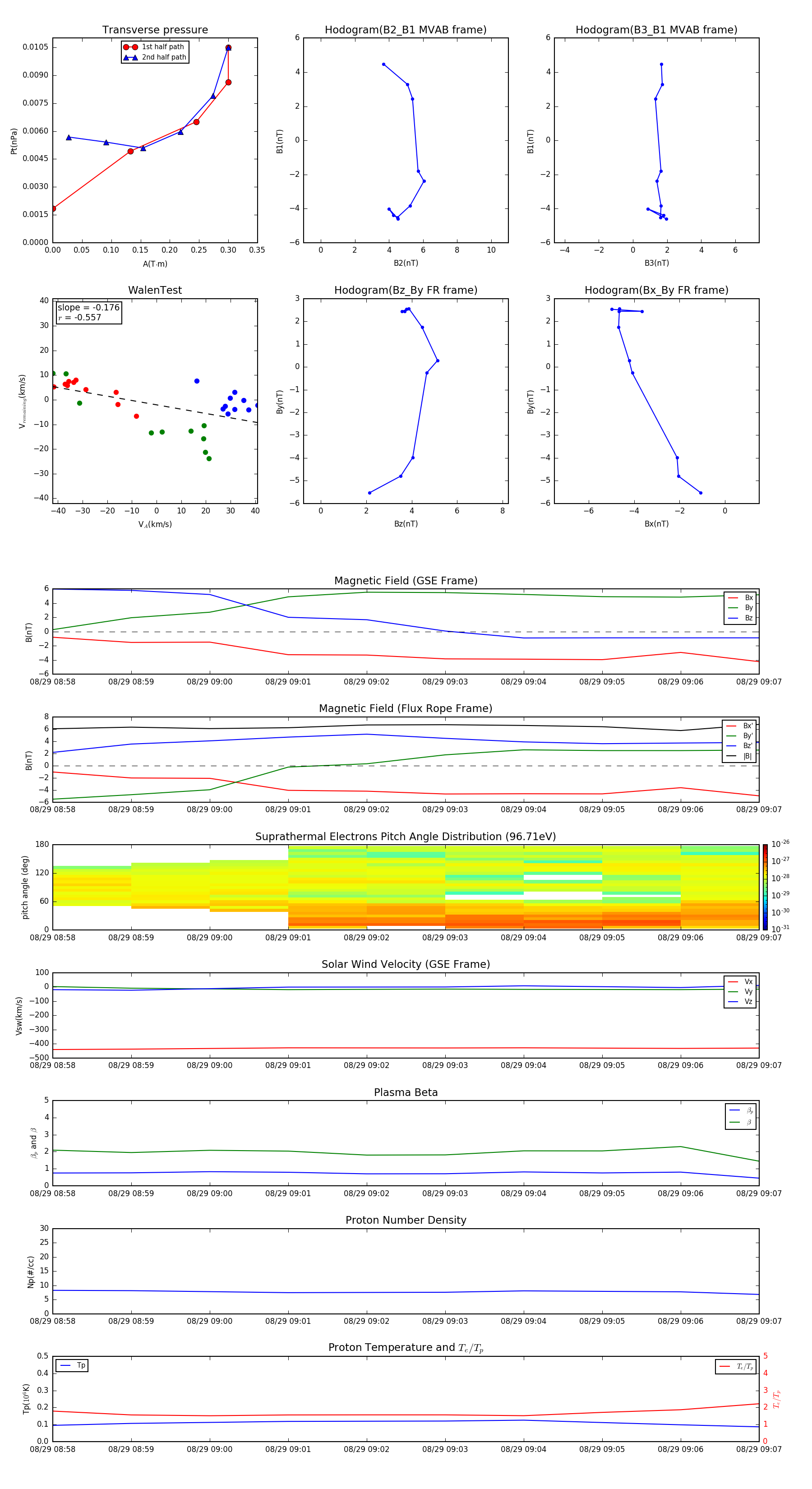Viewport: 812px width, 1489px height.
Task: Click the 'Hodogram(Bz_By FR frame)' title
Action: point(406,290)
